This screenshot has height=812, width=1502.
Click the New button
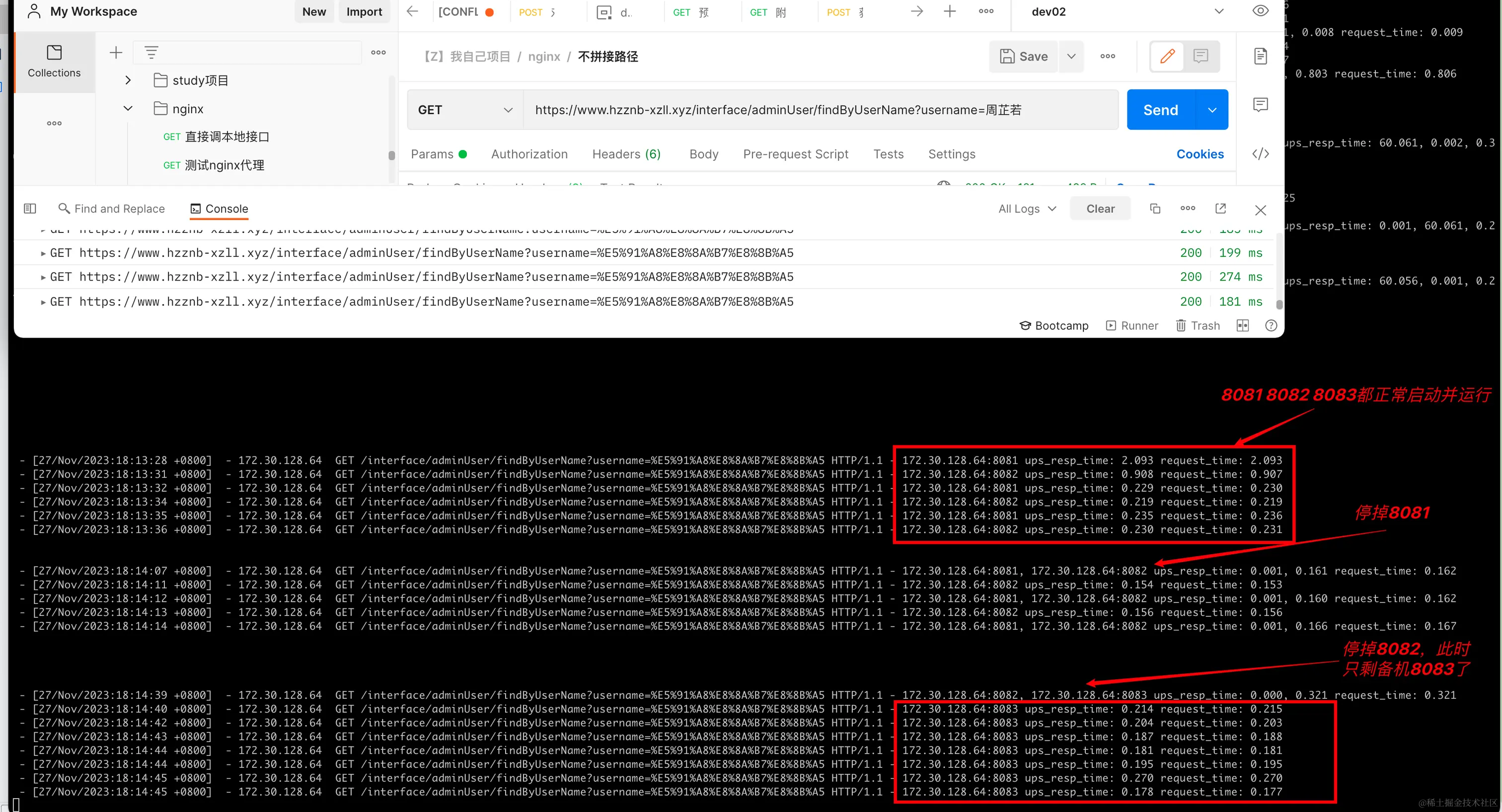[x=314, y=11]
